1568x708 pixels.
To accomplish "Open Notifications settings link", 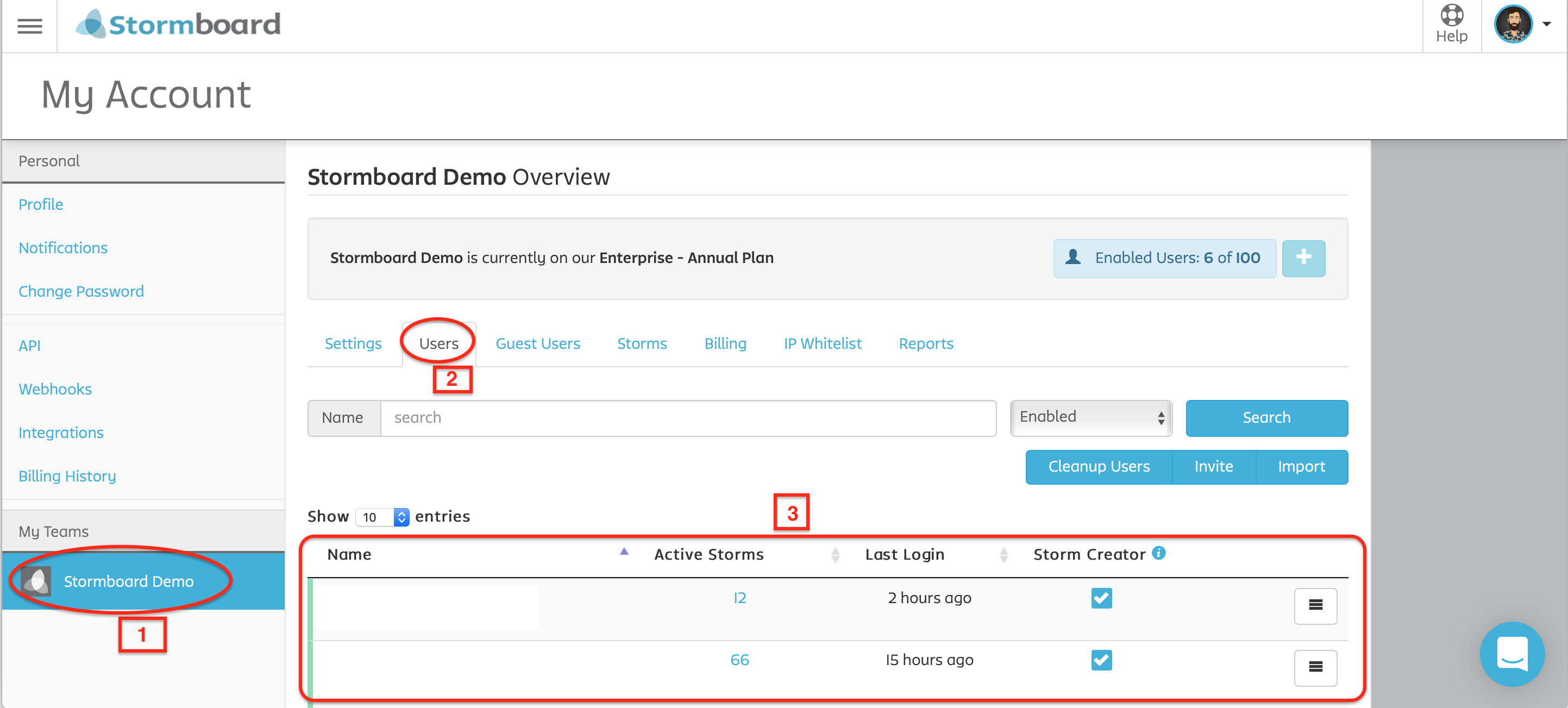I will [62, 248].
